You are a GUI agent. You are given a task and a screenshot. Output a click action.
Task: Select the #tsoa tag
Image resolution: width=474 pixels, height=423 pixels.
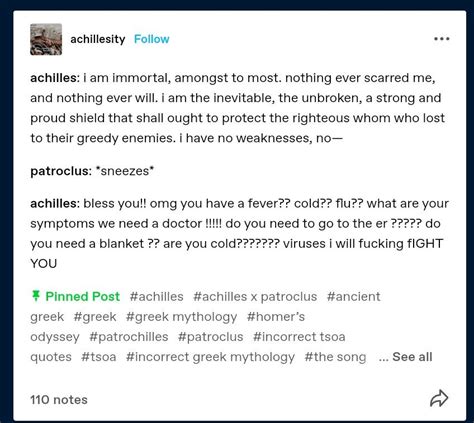pyautogui.click(x=99, y=357)
